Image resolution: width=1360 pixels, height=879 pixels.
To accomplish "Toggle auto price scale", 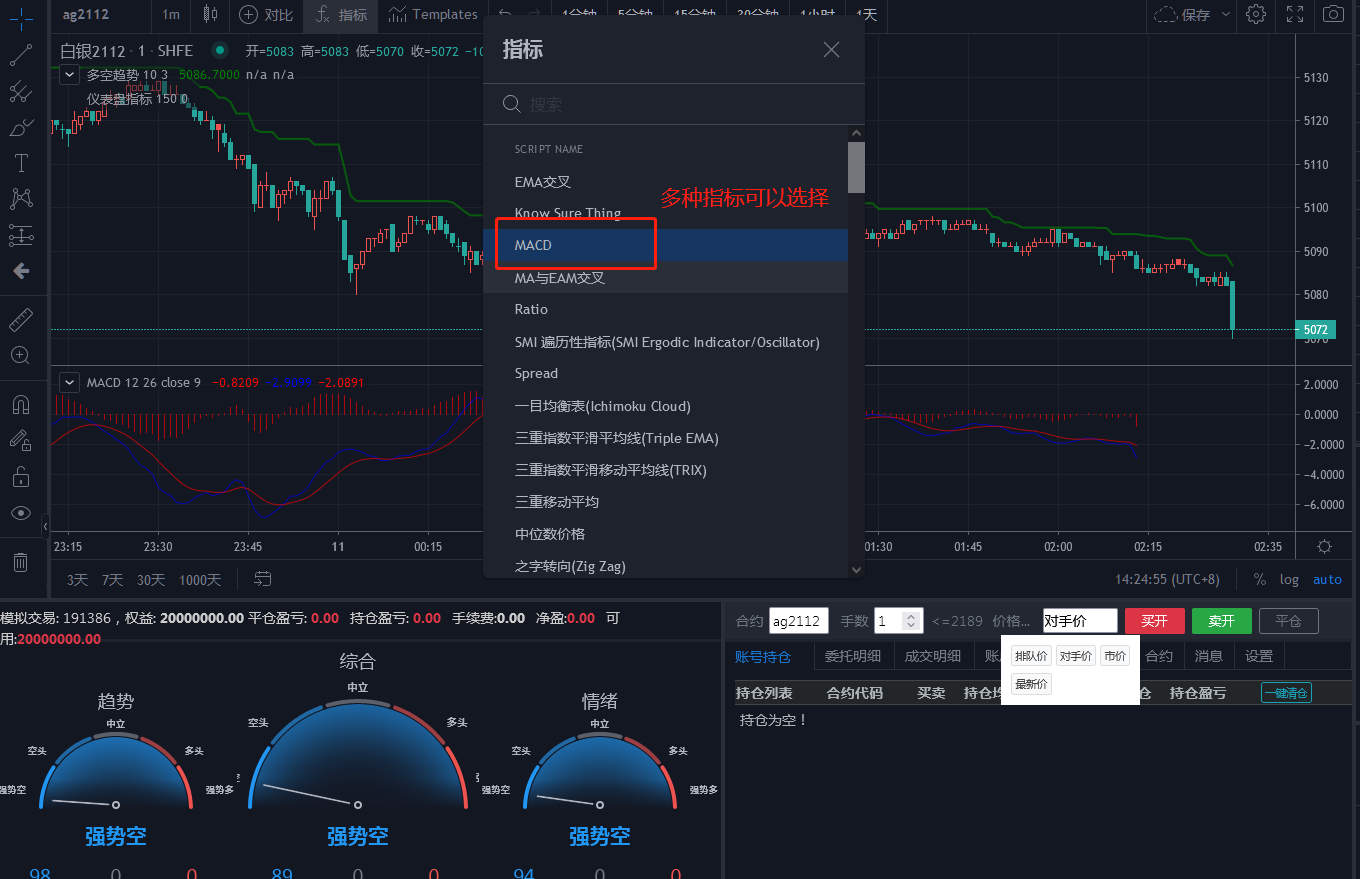I will pyautogui.click(x=1327, y=580).
